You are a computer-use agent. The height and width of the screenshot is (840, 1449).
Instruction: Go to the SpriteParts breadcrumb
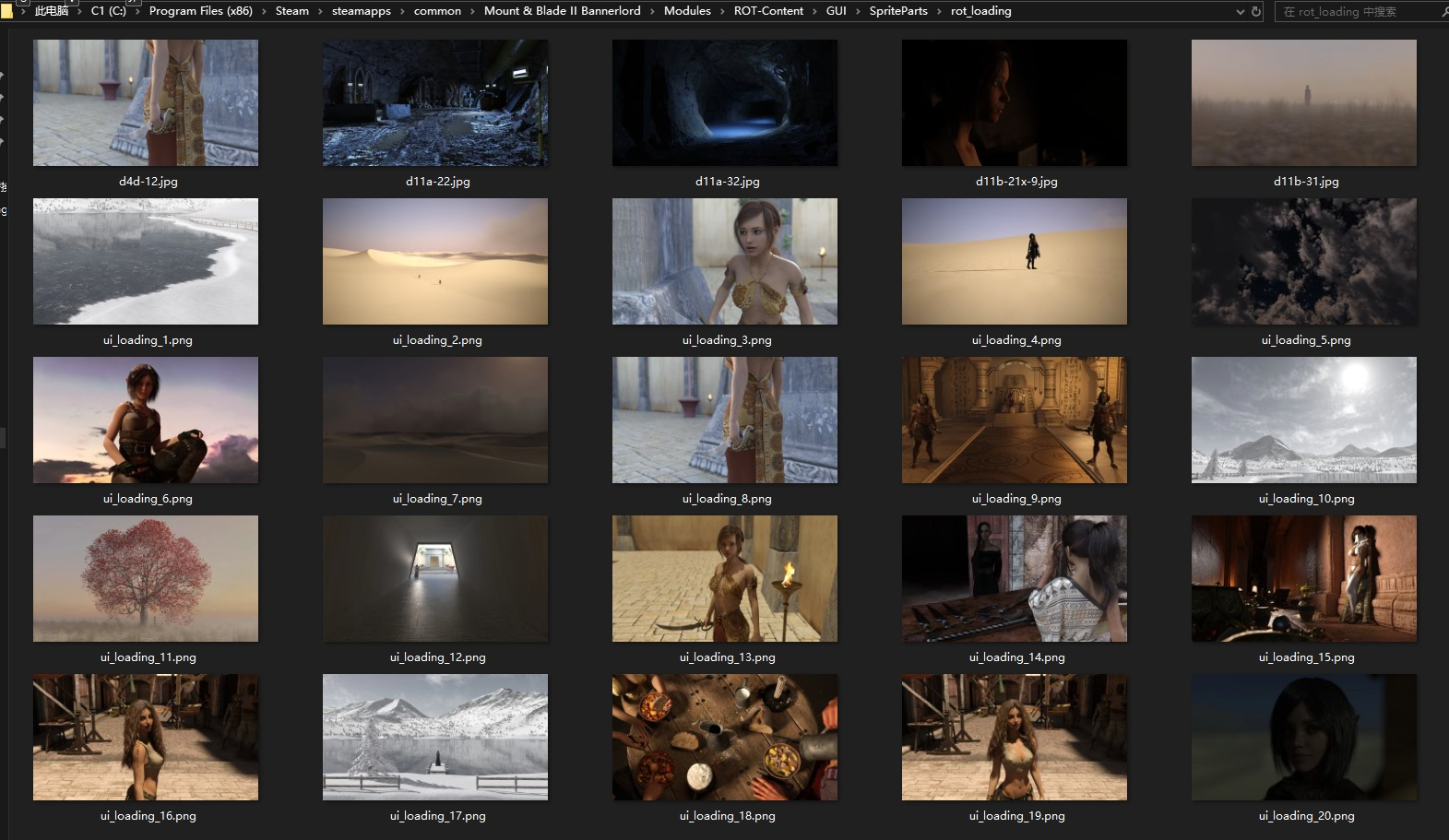point(898,11)
